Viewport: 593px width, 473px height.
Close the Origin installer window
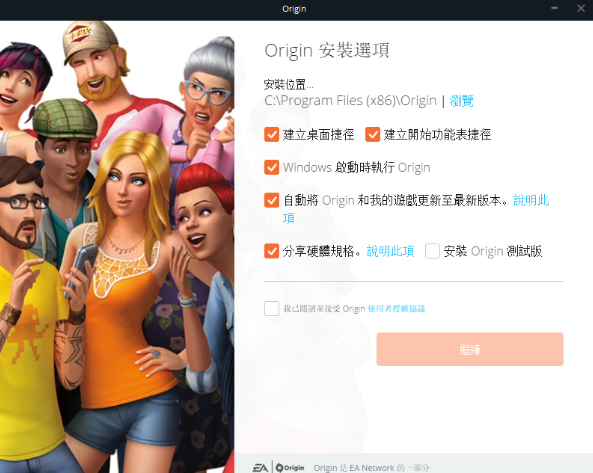point(581,8)
